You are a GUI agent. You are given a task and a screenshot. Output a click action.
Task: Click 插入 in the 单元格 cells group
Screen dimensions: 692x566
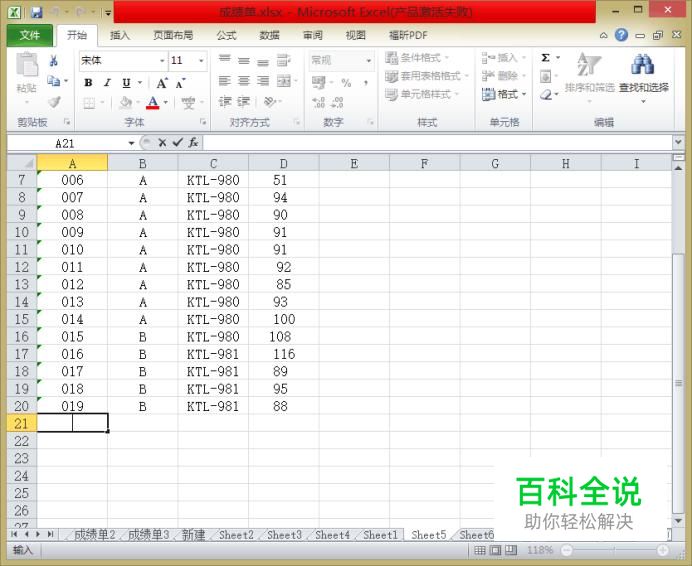pyautogui.click(x=504, y=57)
